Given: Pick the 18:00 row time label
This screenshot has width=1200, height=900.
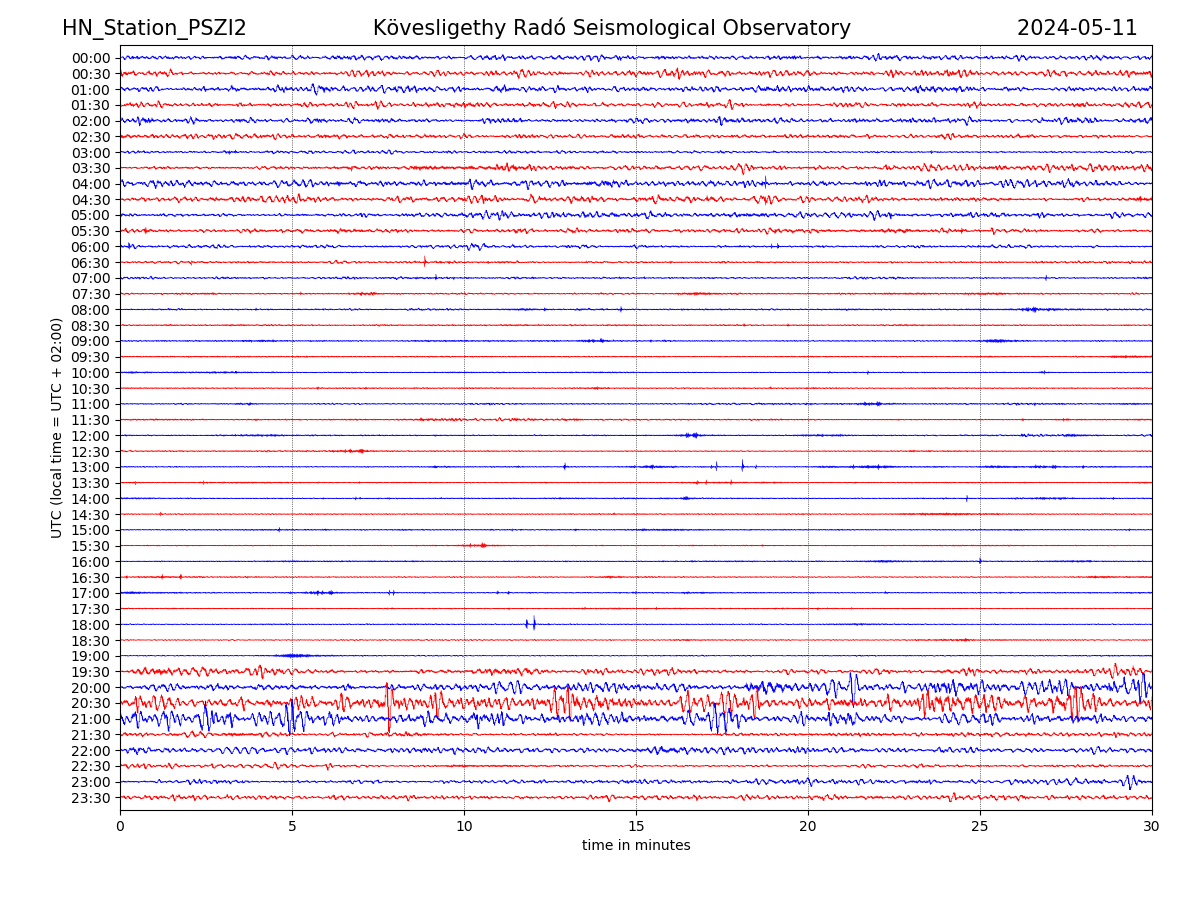Looking at the screenshot, I should pyautogui.click(x=91, y=625).
